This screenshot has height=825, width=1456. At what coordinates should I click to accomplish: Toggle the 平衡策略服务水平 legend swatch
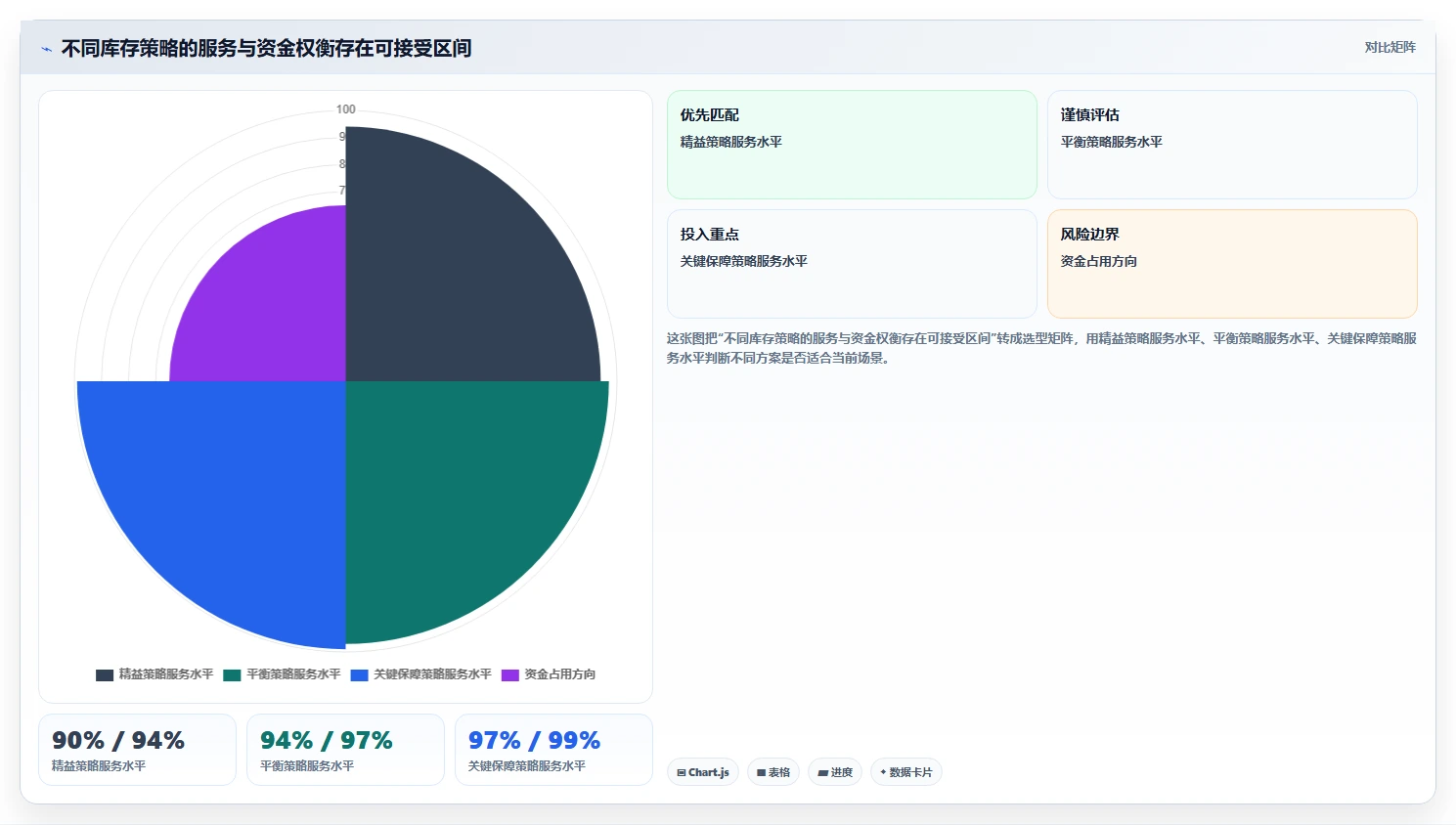232,674
